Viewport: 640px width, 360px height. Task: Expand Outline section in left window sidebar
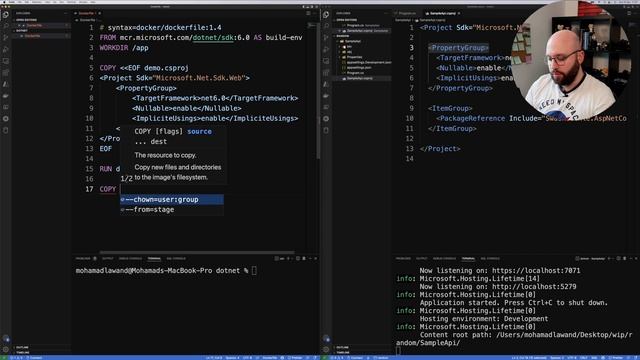pyautogui.click(x=22, y=347)
